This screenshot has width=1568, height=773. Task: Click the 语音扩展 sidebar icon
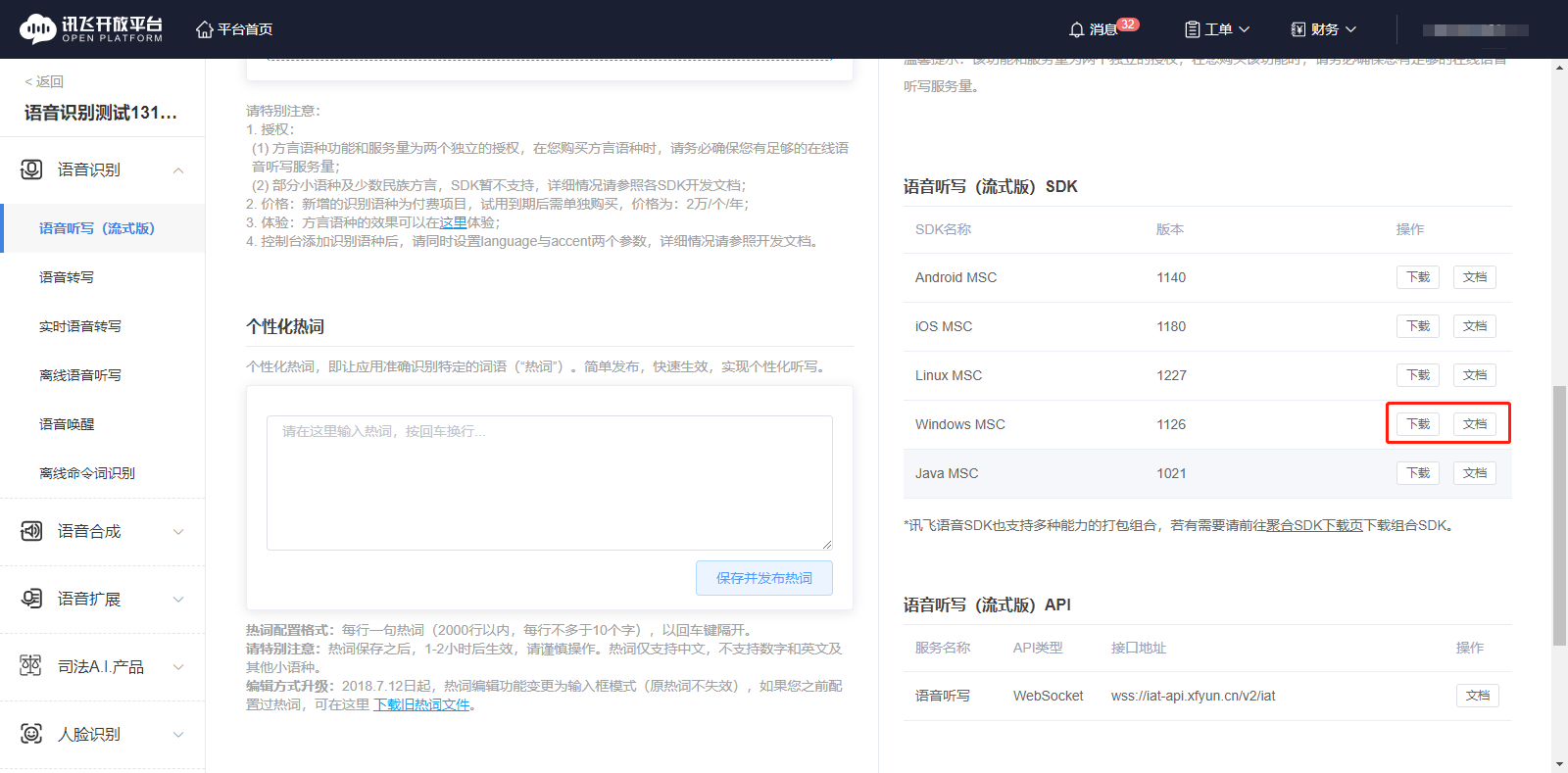[x=31, y=599]
